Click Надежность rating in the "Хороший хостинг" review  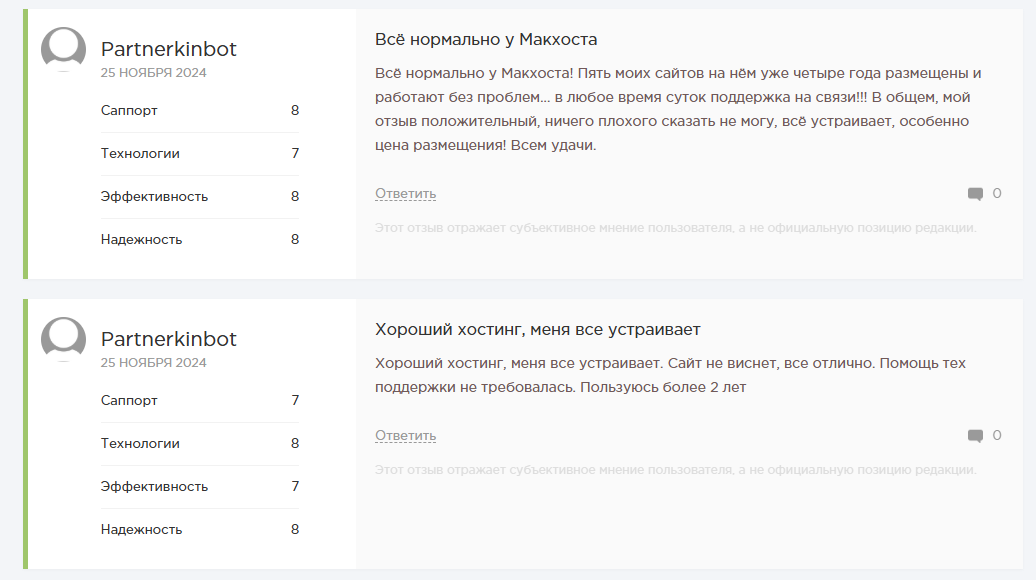pos(199,529)
